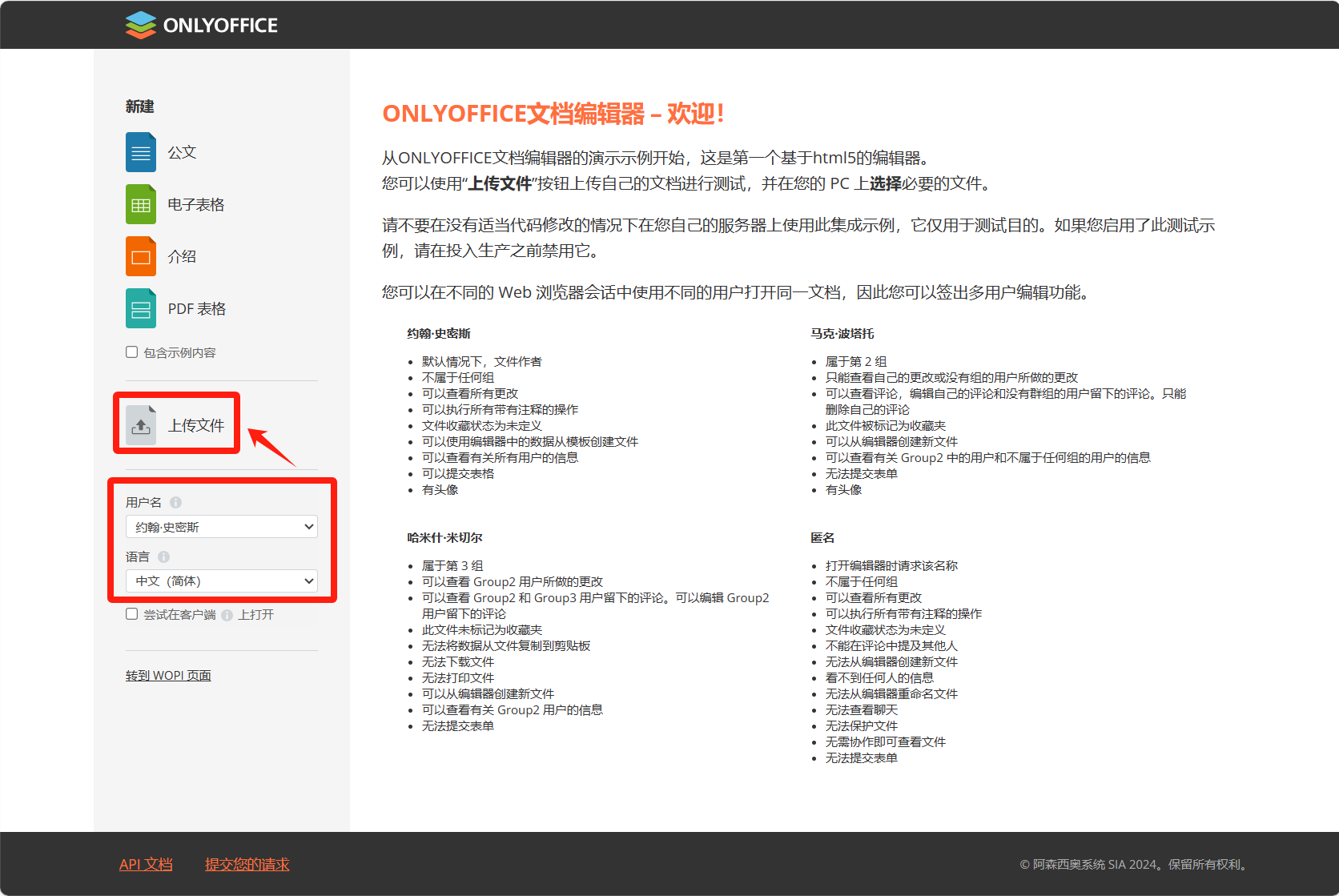Click the teal PDF 表格 form icon
The image size is (1339, 896).
coord(140,308)
